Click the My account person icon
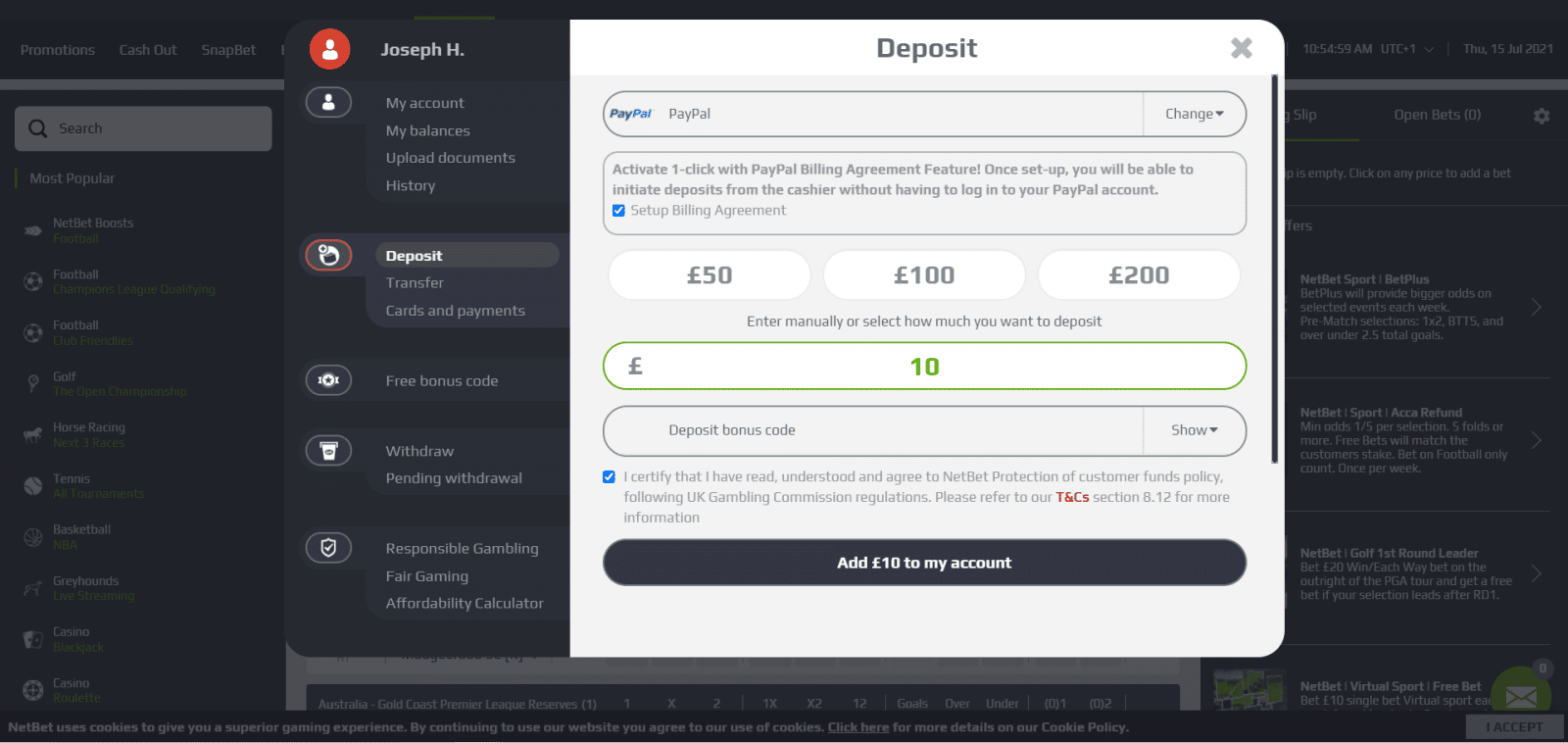The width and height of the screenshot is (1568, 743). click(329, 102)
